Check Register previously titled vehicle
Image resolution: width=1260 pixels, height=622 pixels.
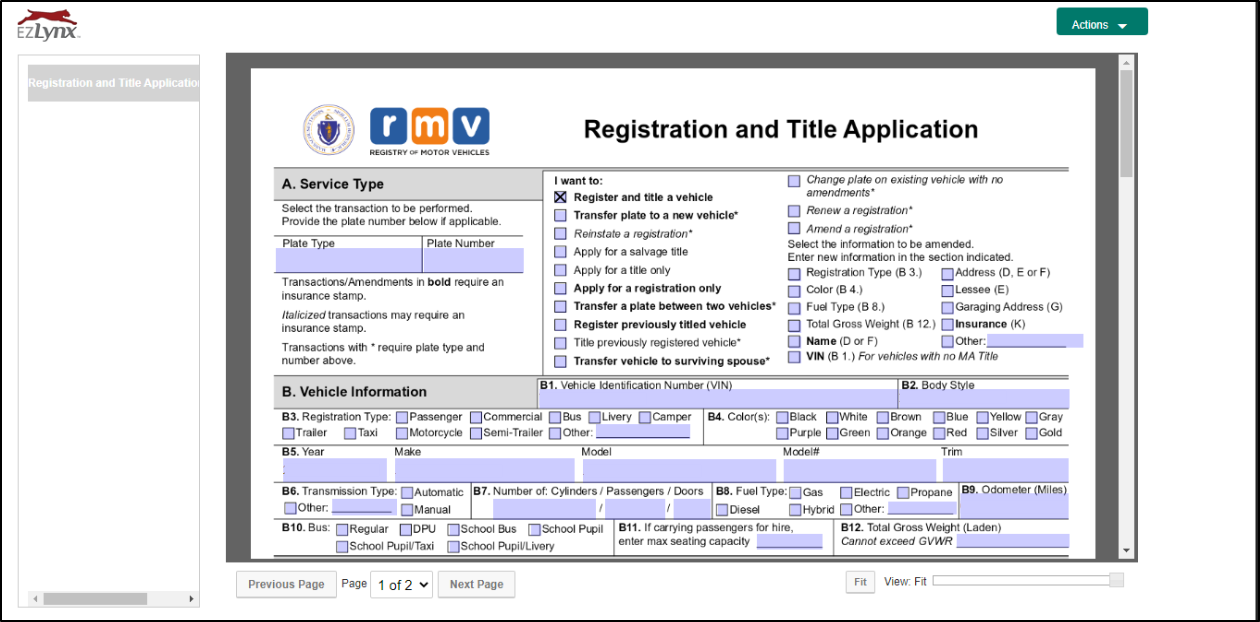point(561,324)
